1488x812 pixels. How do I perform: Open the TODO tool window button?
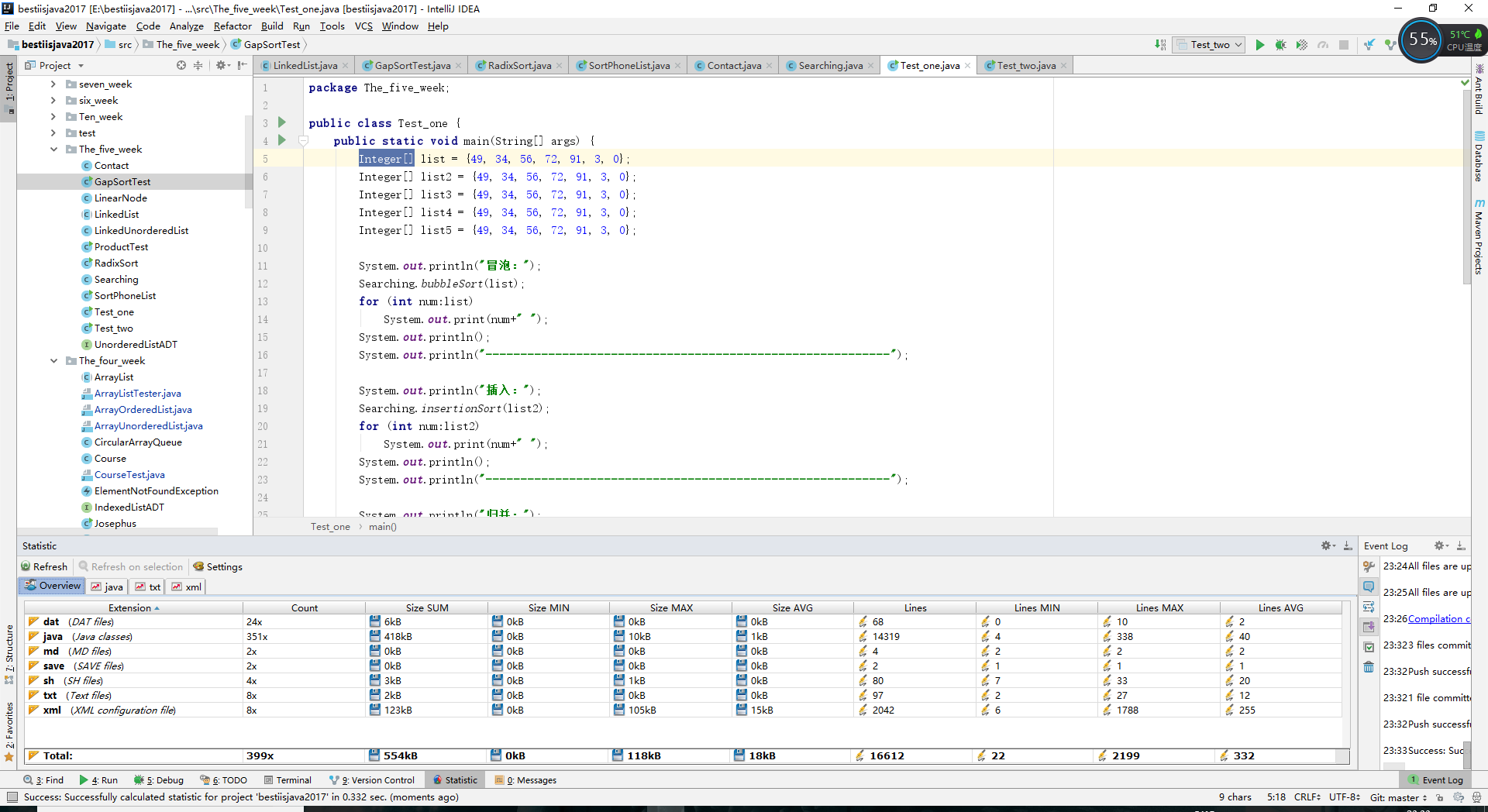224,780
